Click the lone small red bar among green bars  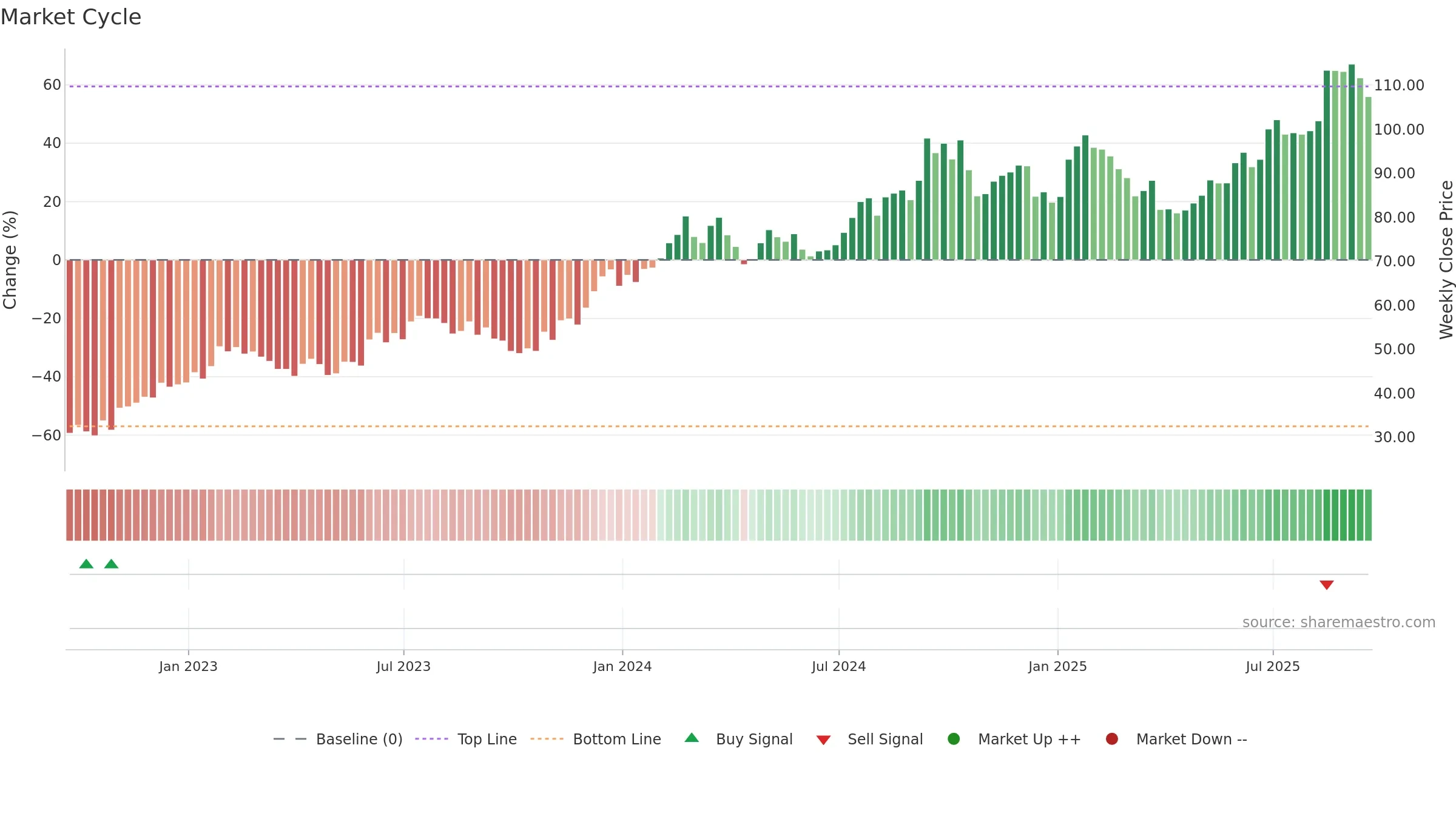(744, 262)
